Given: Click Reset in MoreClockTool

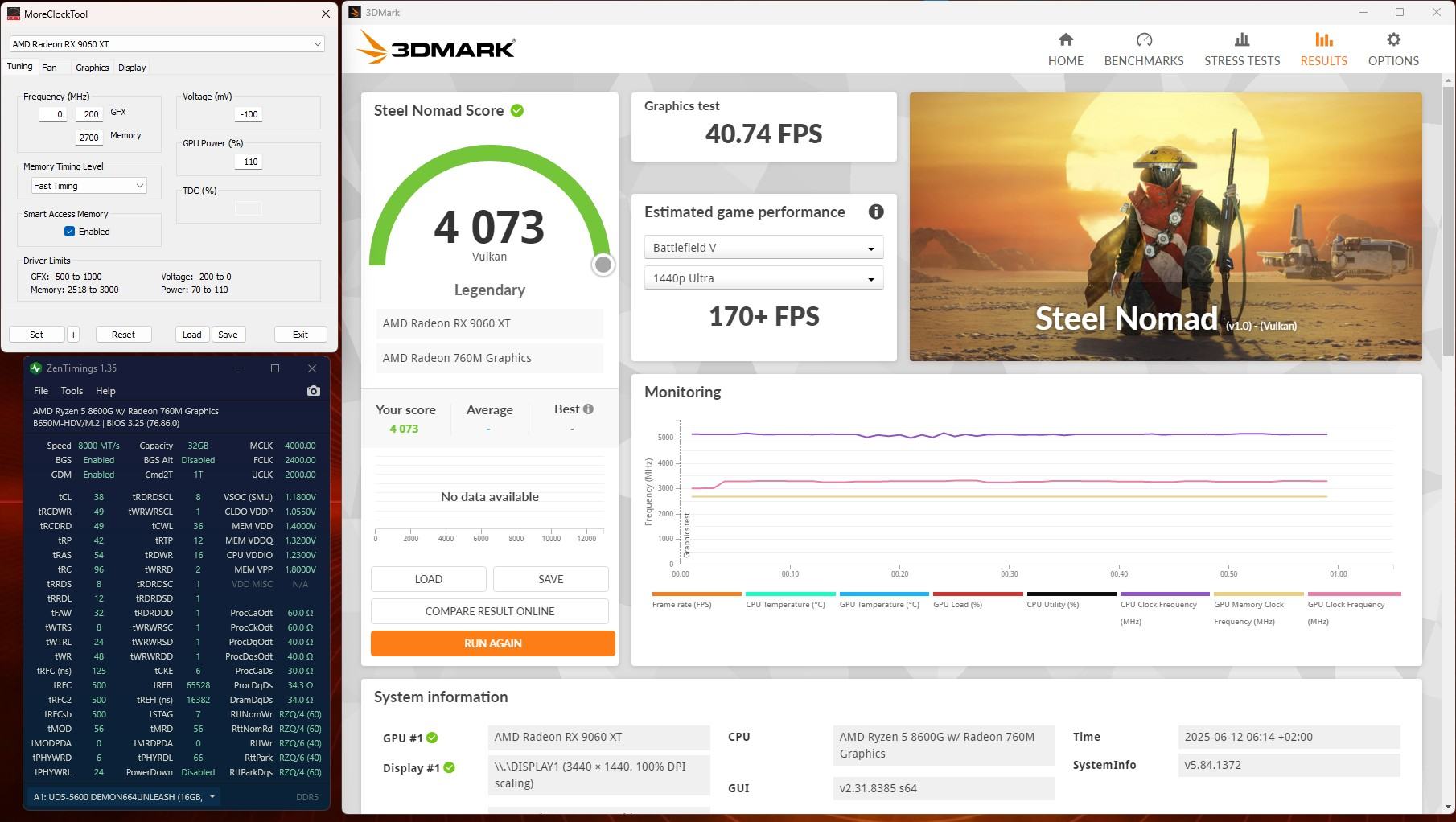Looking at the screenshot, I should (x=123, y=335).
